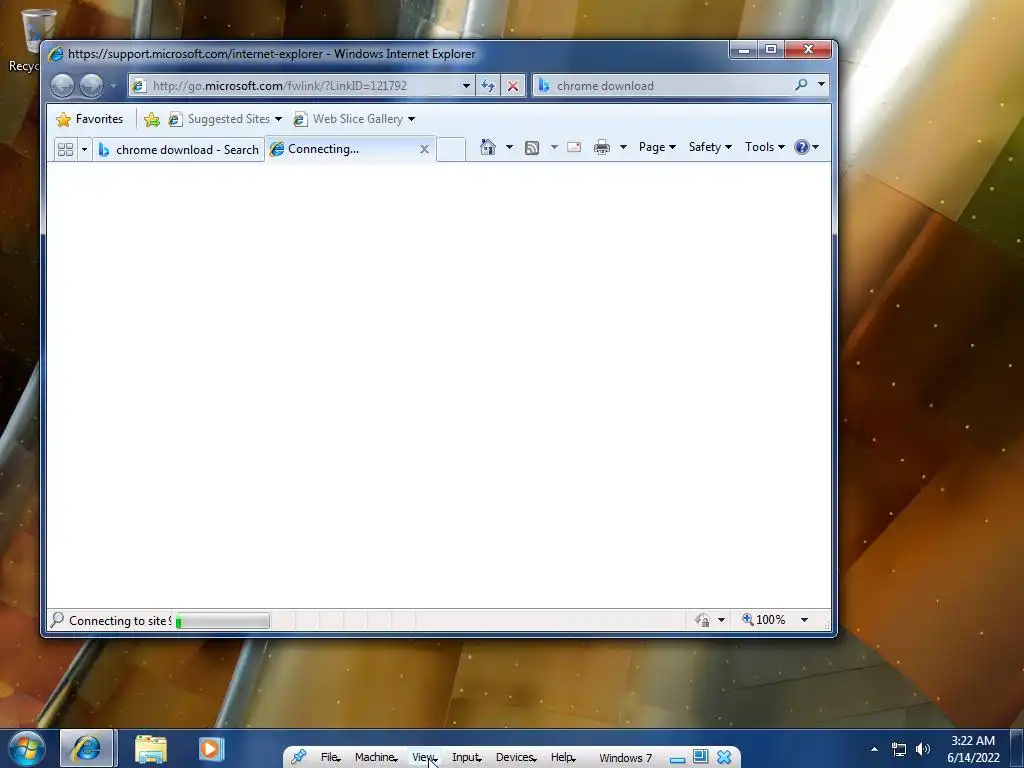Image resolution: width=1024 pixels, height=768 pixels.
Task: Open search provider options dropdown
Action: [x=821, y=84]
